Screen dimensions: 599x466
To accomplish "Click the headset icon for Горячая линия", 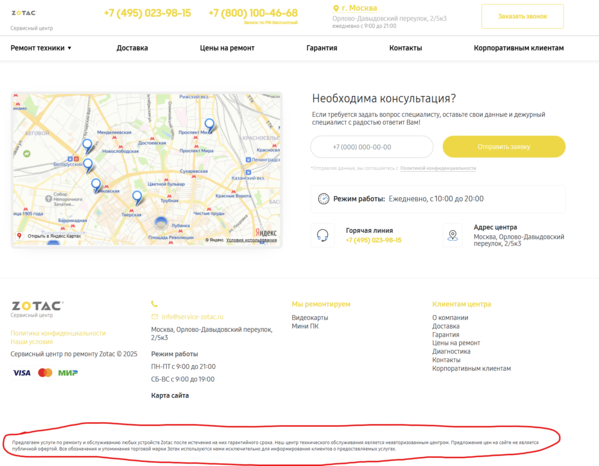I will pos(323,235).
